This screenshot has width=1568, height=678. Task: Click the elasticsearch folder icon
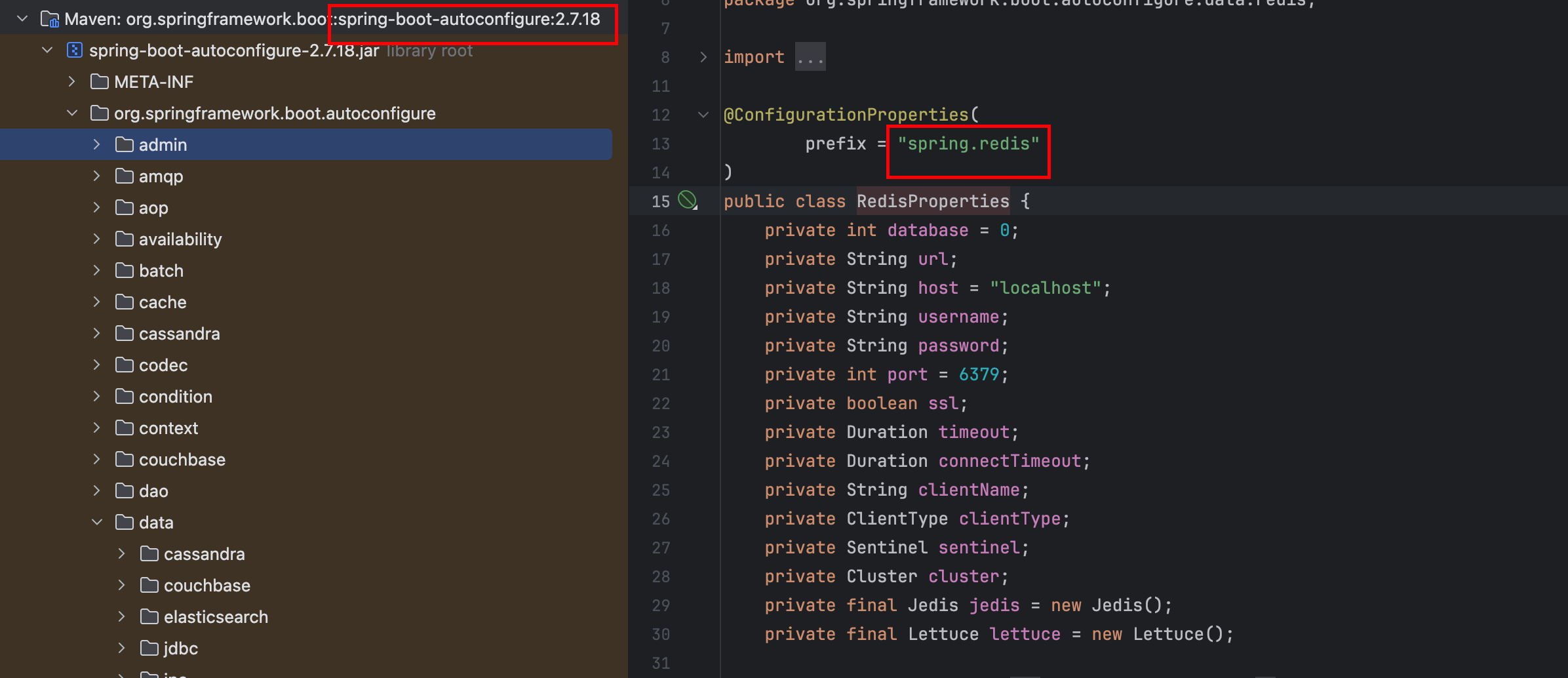pos(149,617)
